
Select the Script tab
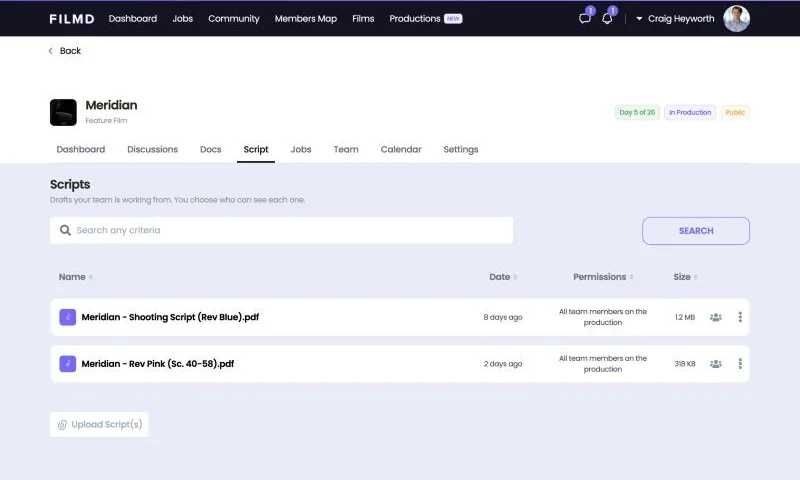click(x=256, y=149)
